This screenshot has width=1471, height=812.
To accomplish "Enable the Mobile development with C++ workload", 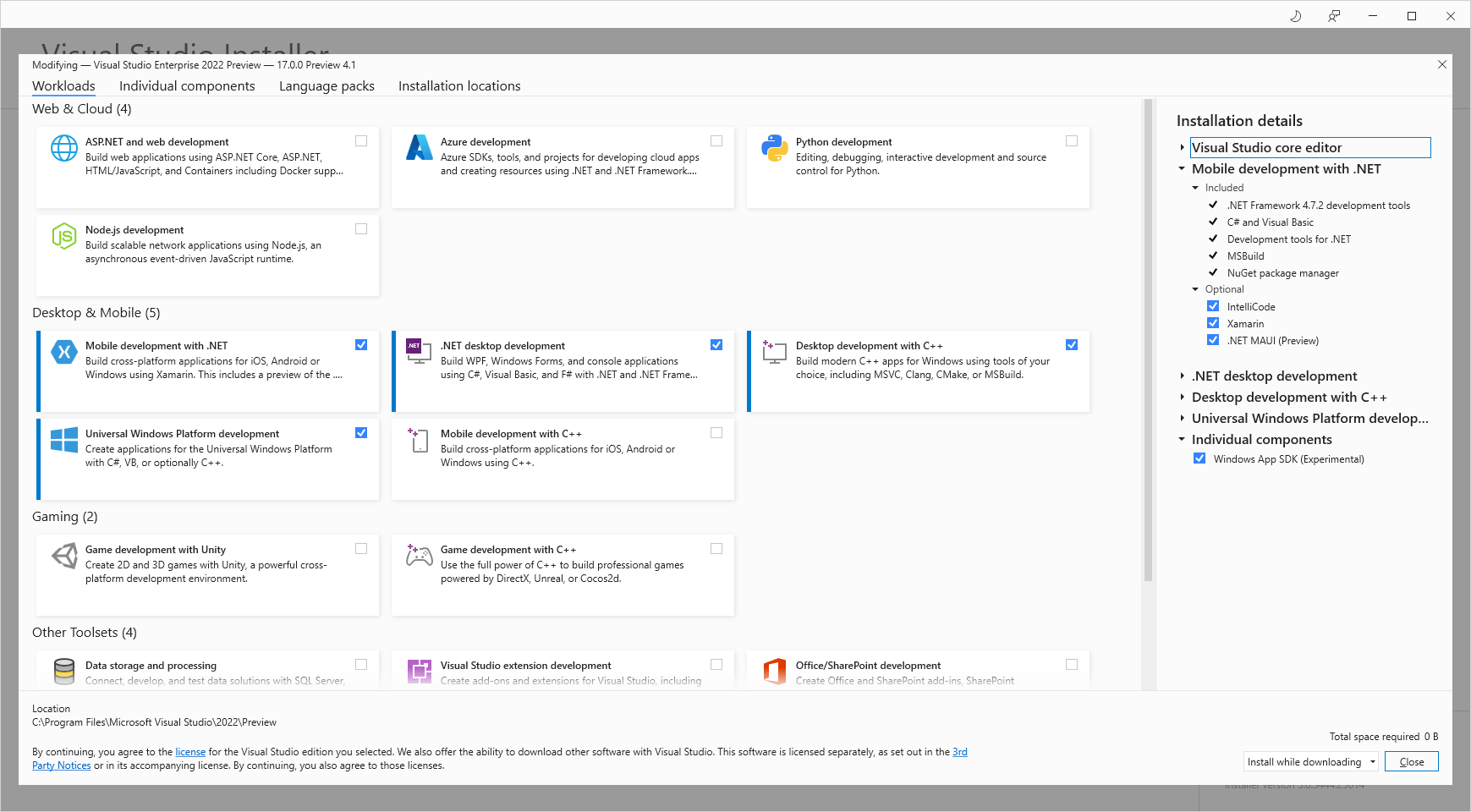I will coord(716,432).
